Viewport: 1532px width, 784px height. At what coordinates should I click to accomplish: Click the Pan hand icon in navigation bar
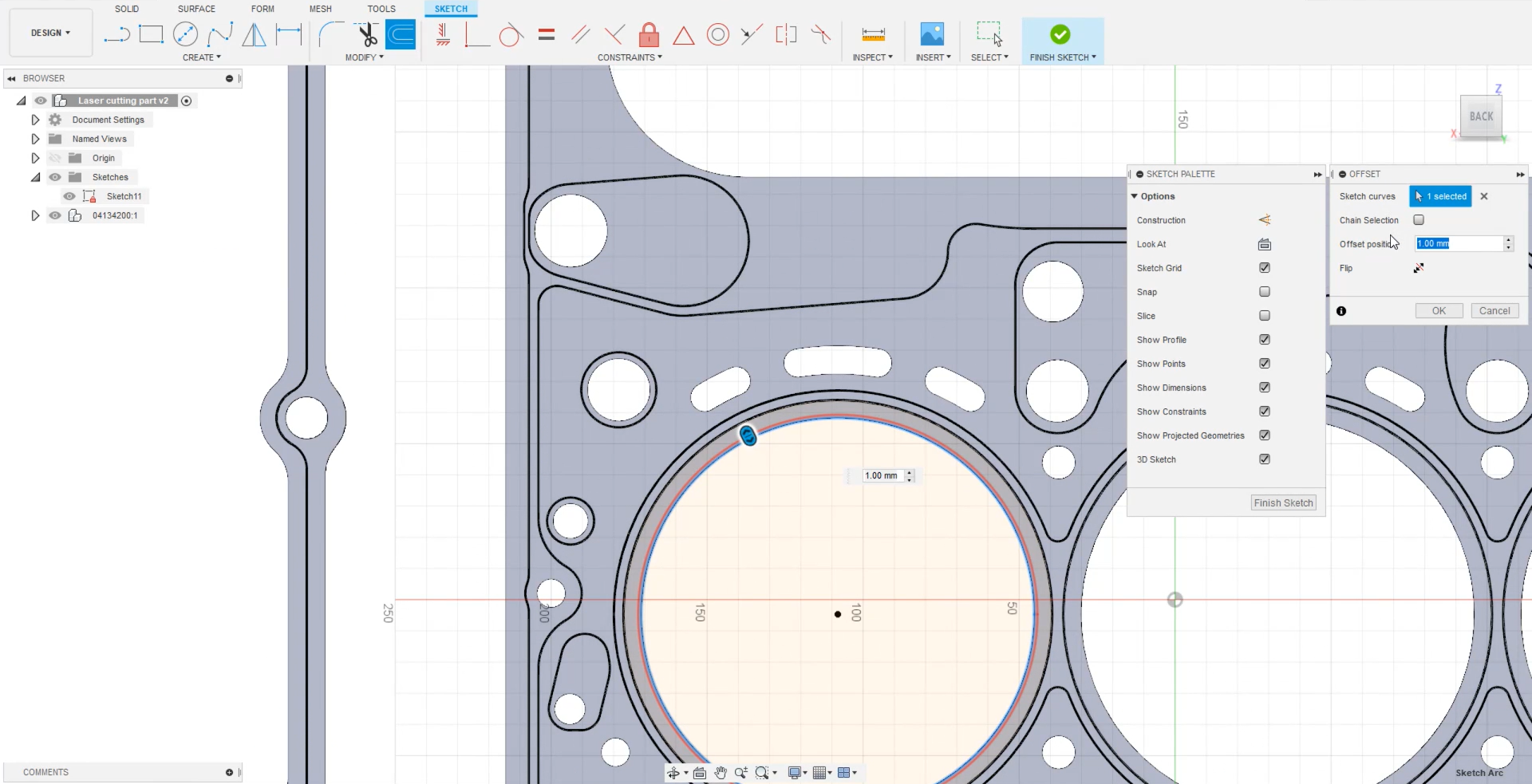tap(721, 772)
